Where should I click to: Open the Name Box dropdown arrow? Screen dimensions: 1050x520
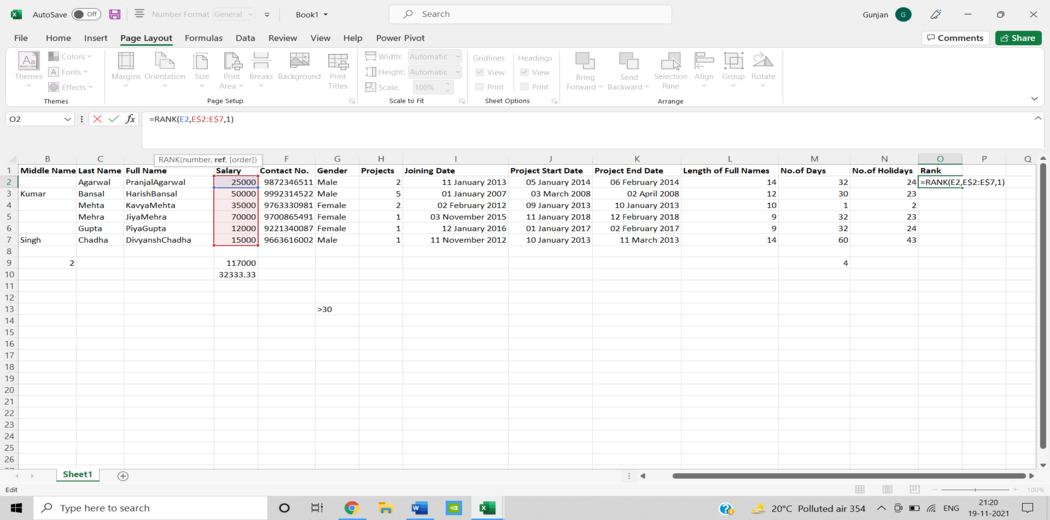pyautogui.click(x=67, y=119)
